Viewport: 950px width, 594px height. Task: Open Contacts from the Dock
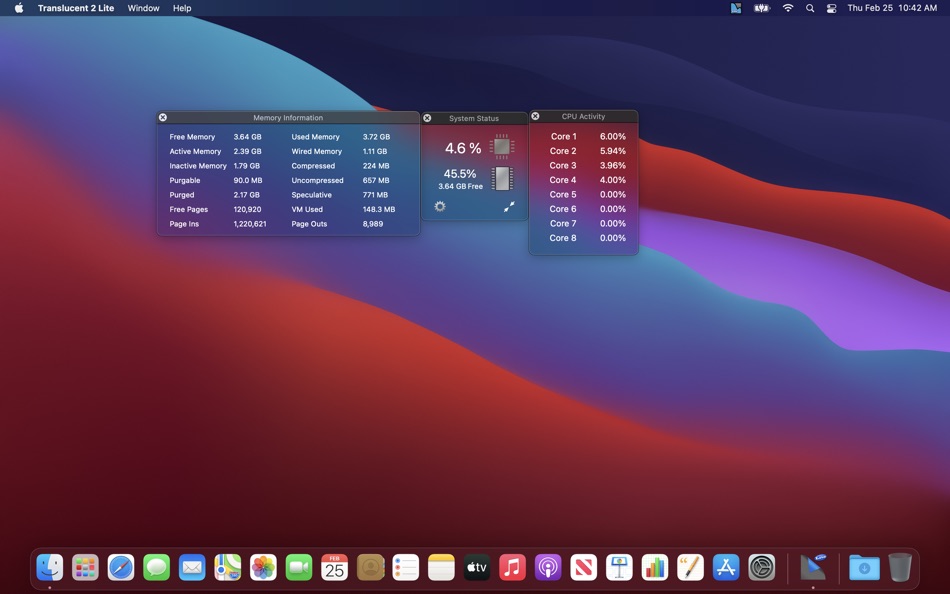pos(370,568)
